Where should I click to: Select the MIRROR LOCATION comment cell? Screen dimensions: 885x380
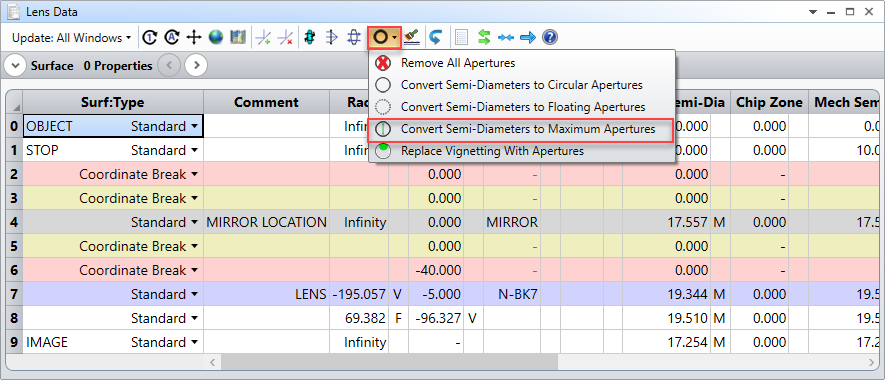(x=266, y=222)
